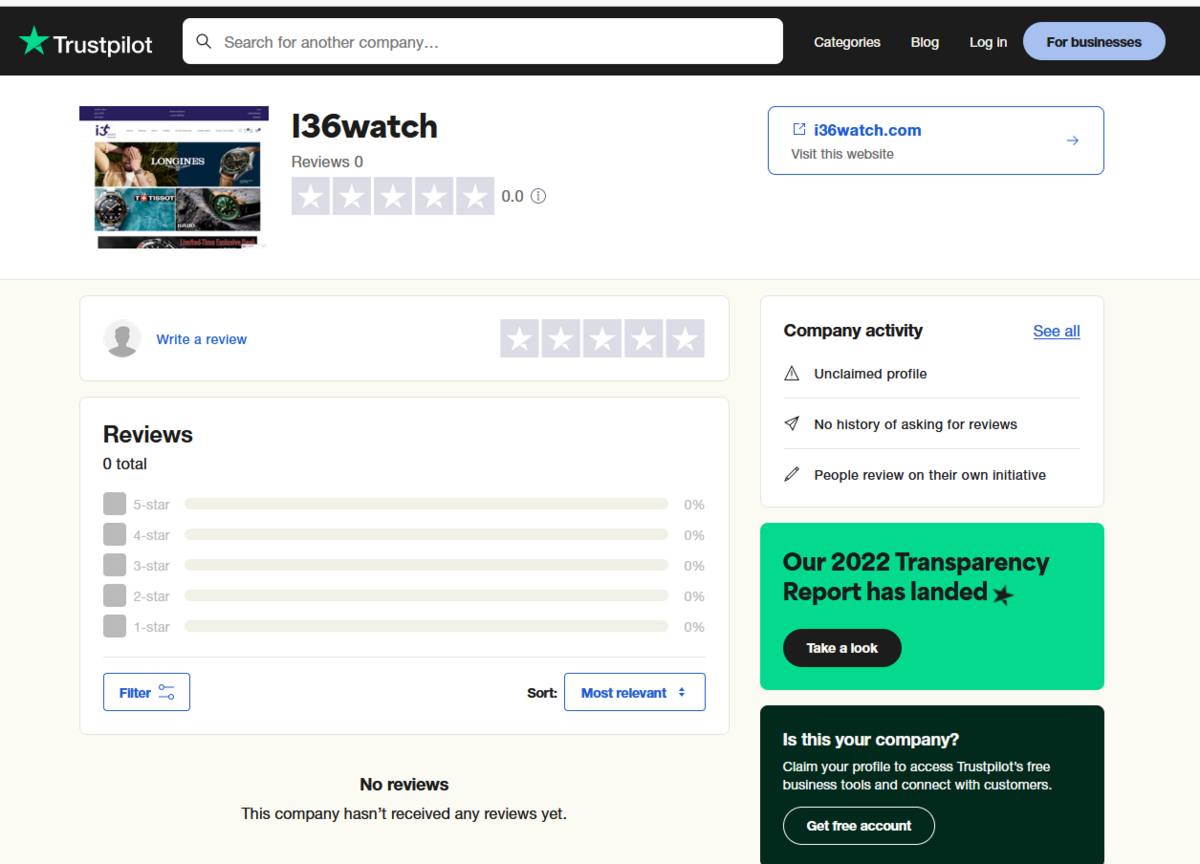Rate three stars in Write a review
Image resolution: width=1200 pixels, height=864 pixels.
602,339
